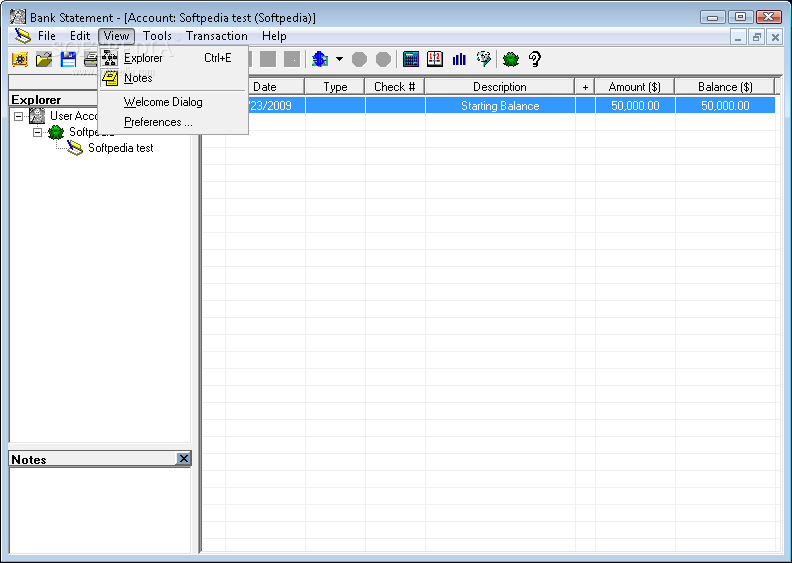Image resolution: width=792 pixels, height=563 pixels.
Task: Open the Help menu
Action: 274,36
